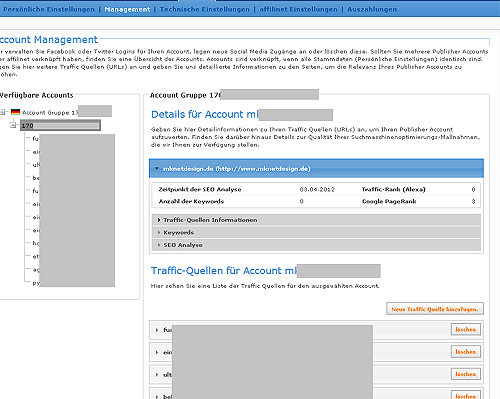This screenshot has width=500, height=399.
Task: Expand the traffic source row starting with ult
Action: [157, 375]
